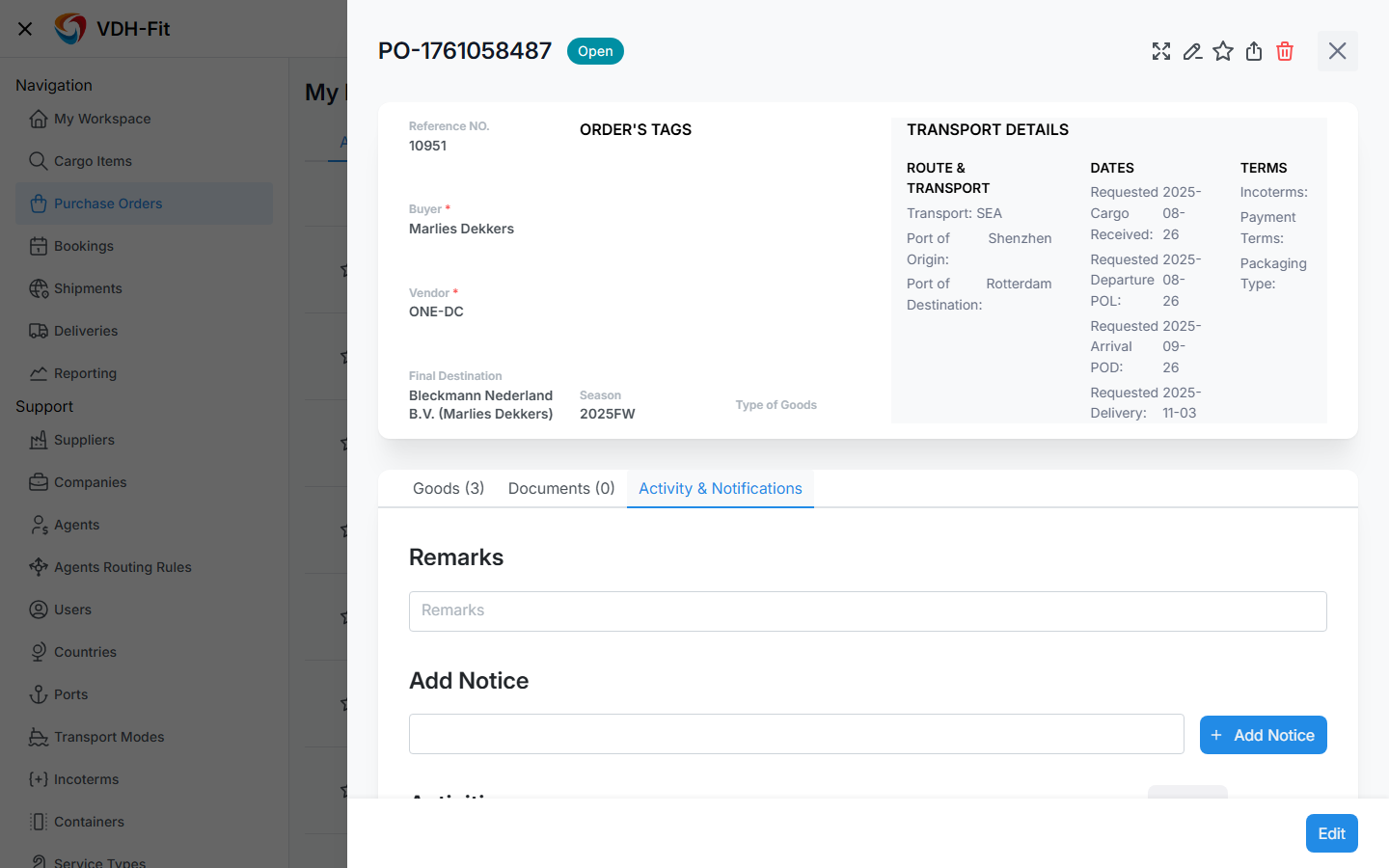Click the Add Notice button

[1263, 735]
